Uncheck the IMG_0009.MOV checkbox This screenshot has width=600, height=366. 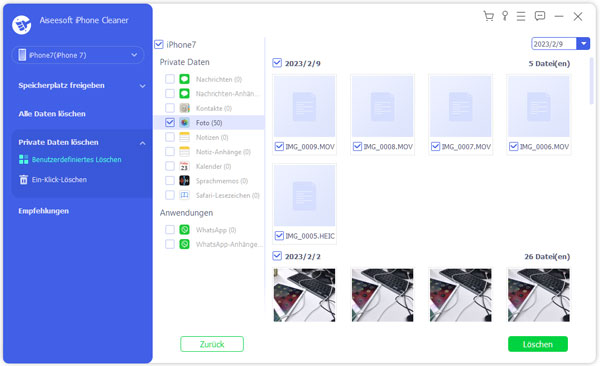pos(279,146)
